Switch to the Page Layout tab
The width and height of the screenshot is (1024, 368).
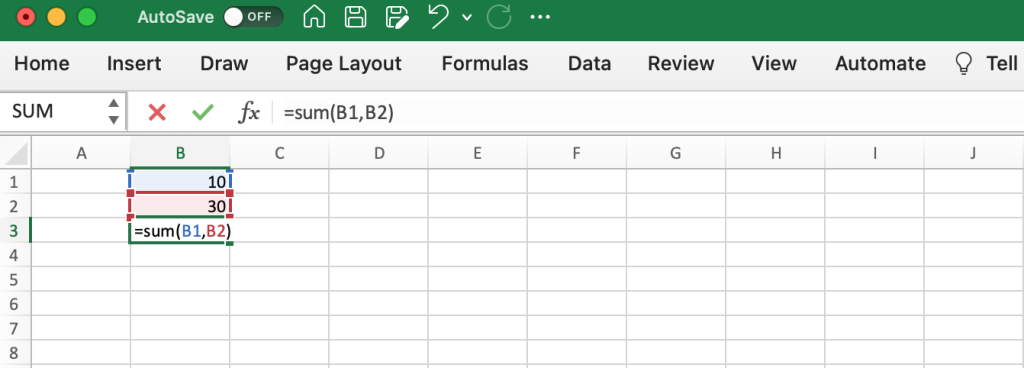[344, 63]
